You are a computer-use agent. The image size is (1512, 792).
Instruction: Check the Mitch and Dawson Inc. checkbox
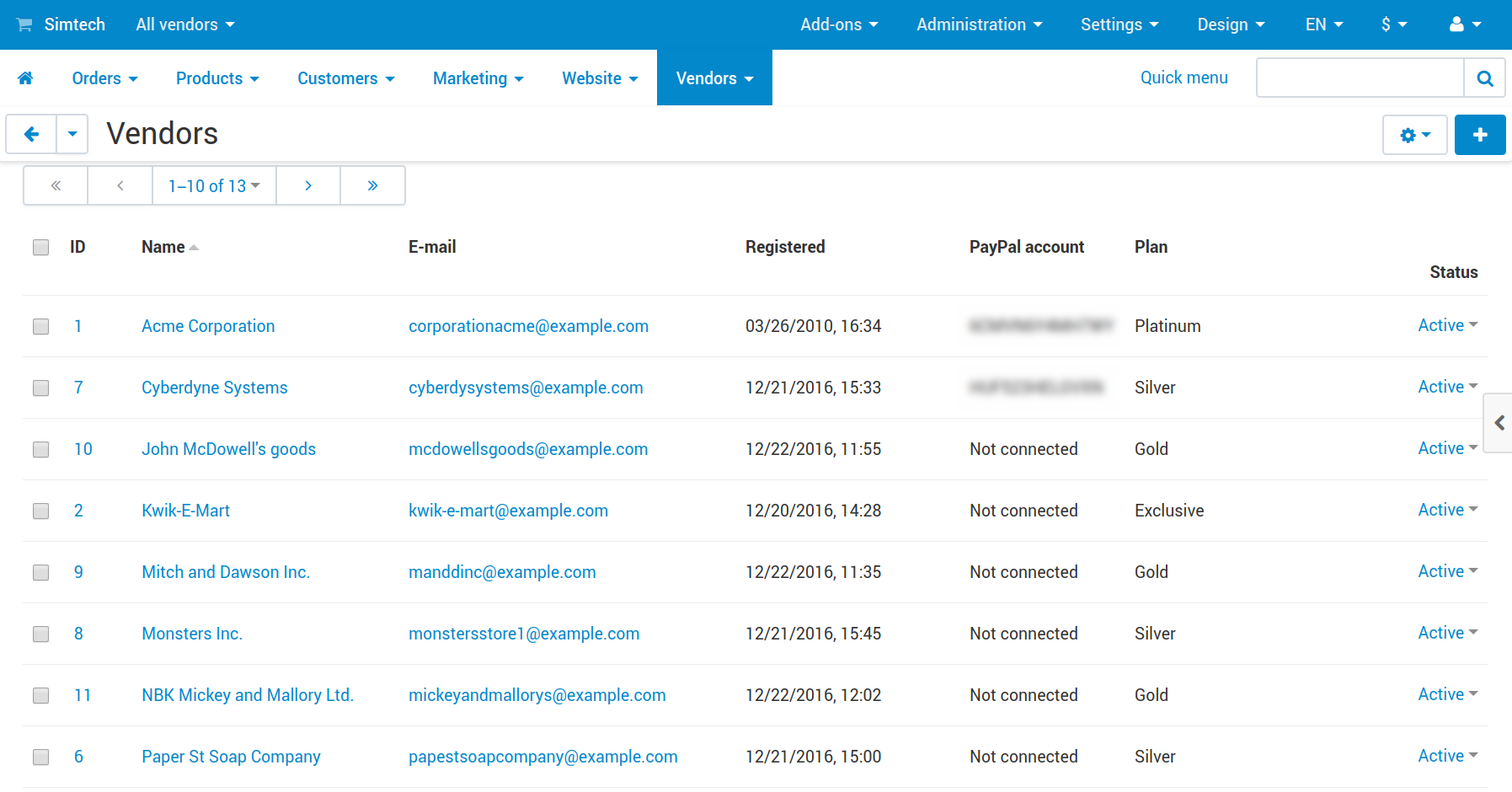40,572
